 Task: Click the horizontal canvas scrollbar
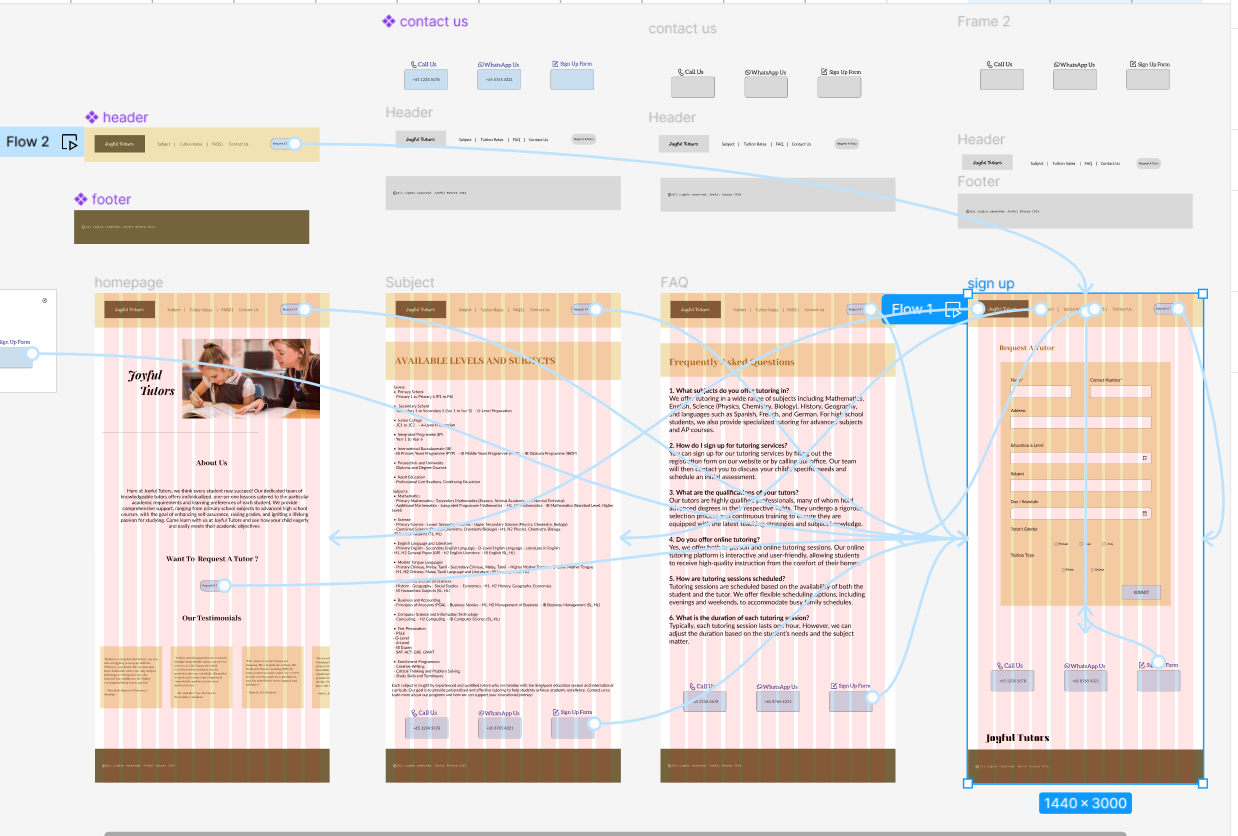(615, 832)
